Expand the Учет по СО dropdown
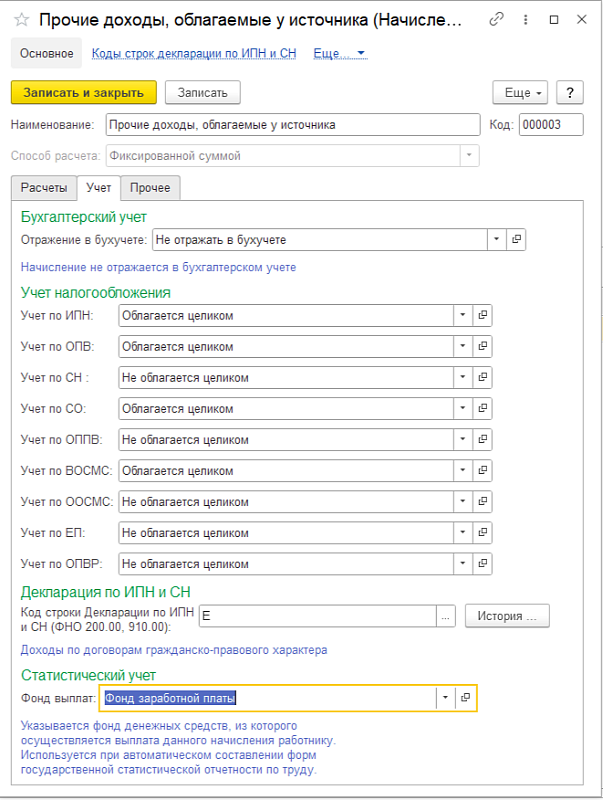The width and height of the screenshot is (603, 800). point(462,409)
